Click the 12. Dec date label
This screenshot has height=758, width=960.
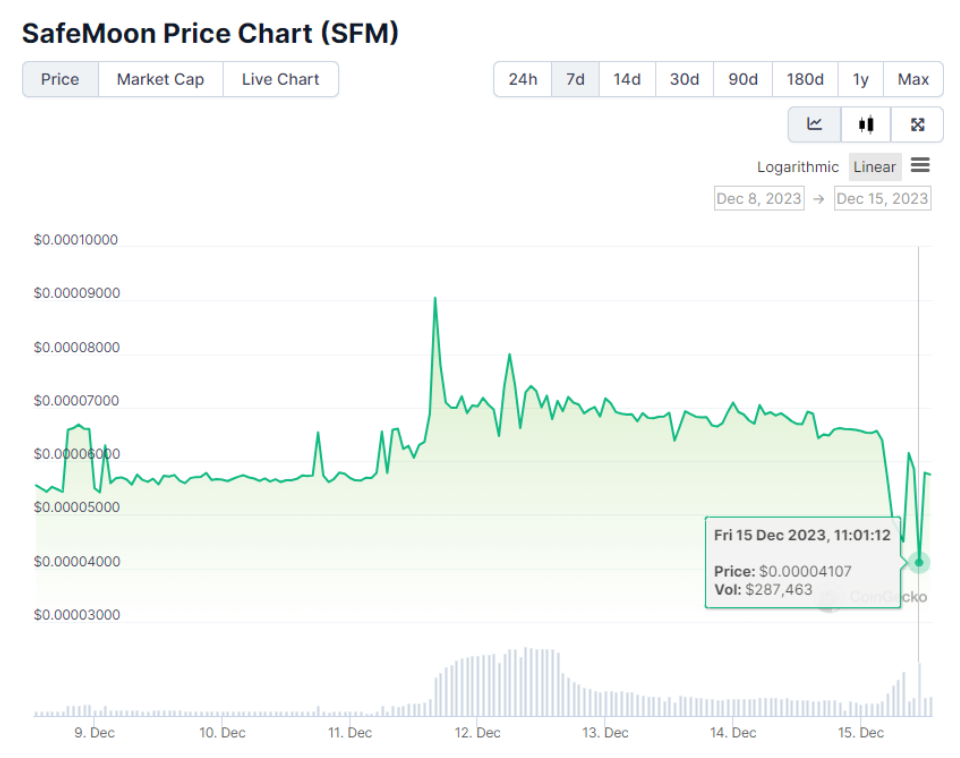coord(478,733)
